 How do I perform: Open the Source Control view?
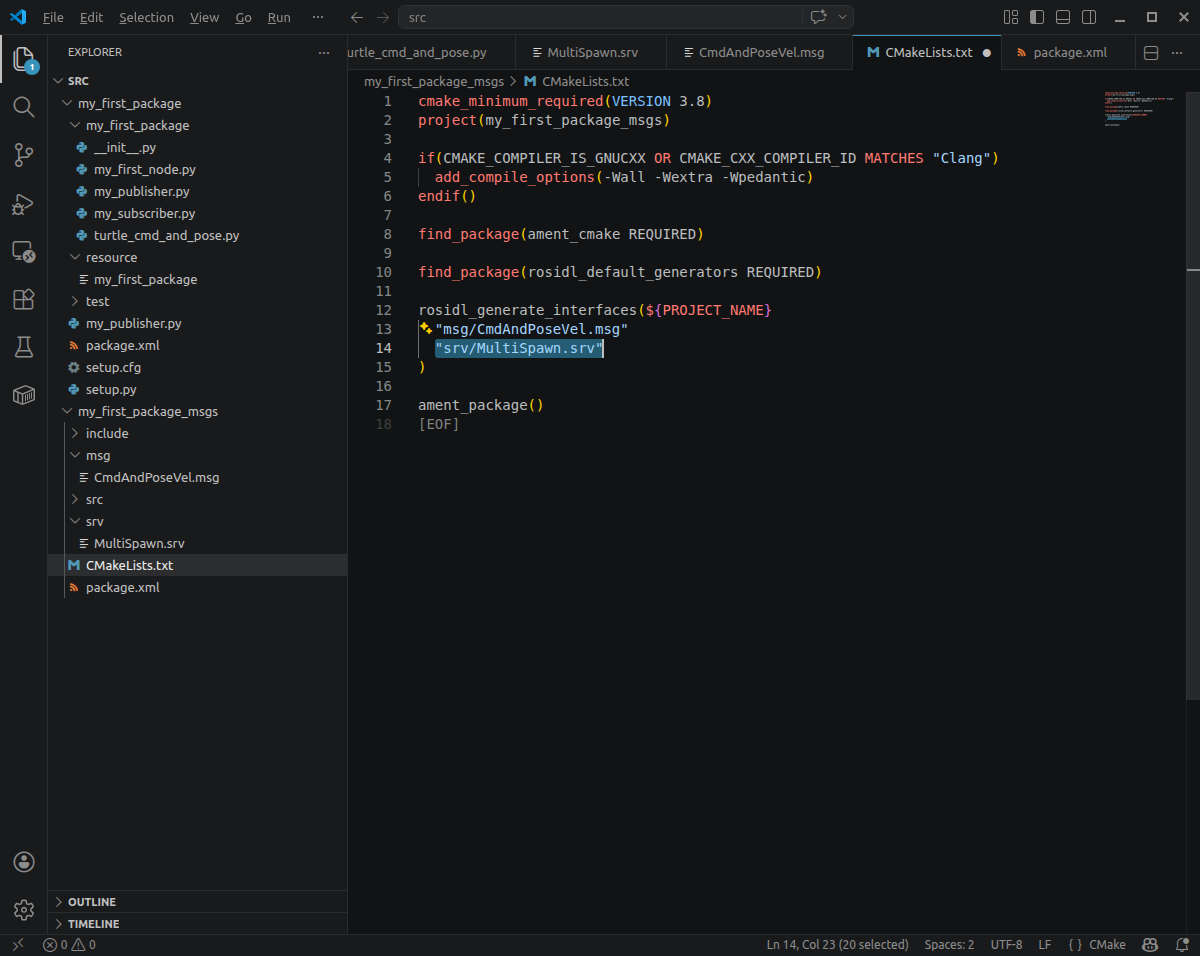tap(24, 154)
